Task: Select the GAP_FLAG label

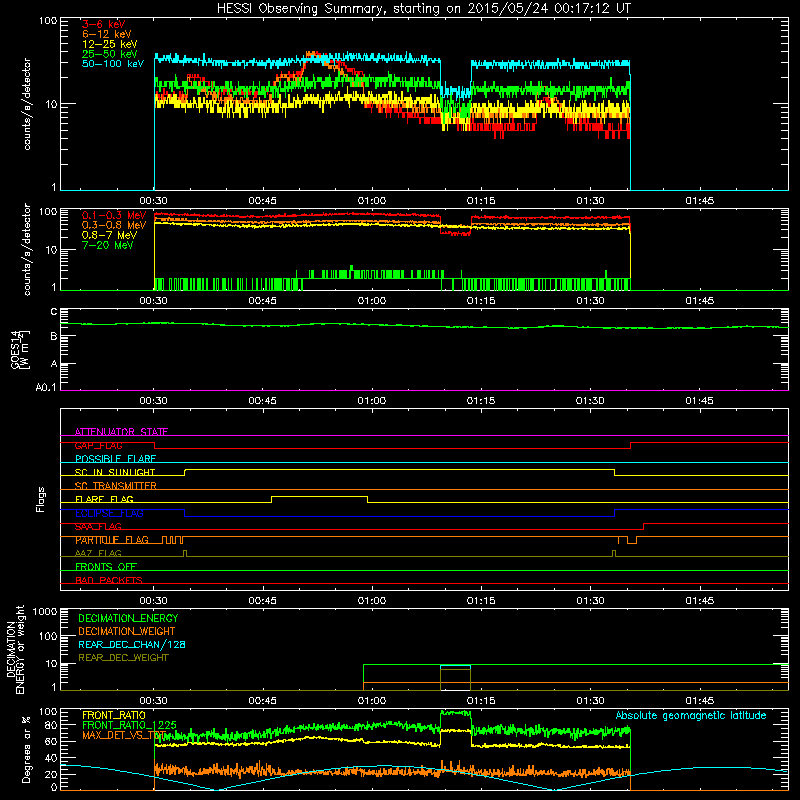Action: click(98, 445)
